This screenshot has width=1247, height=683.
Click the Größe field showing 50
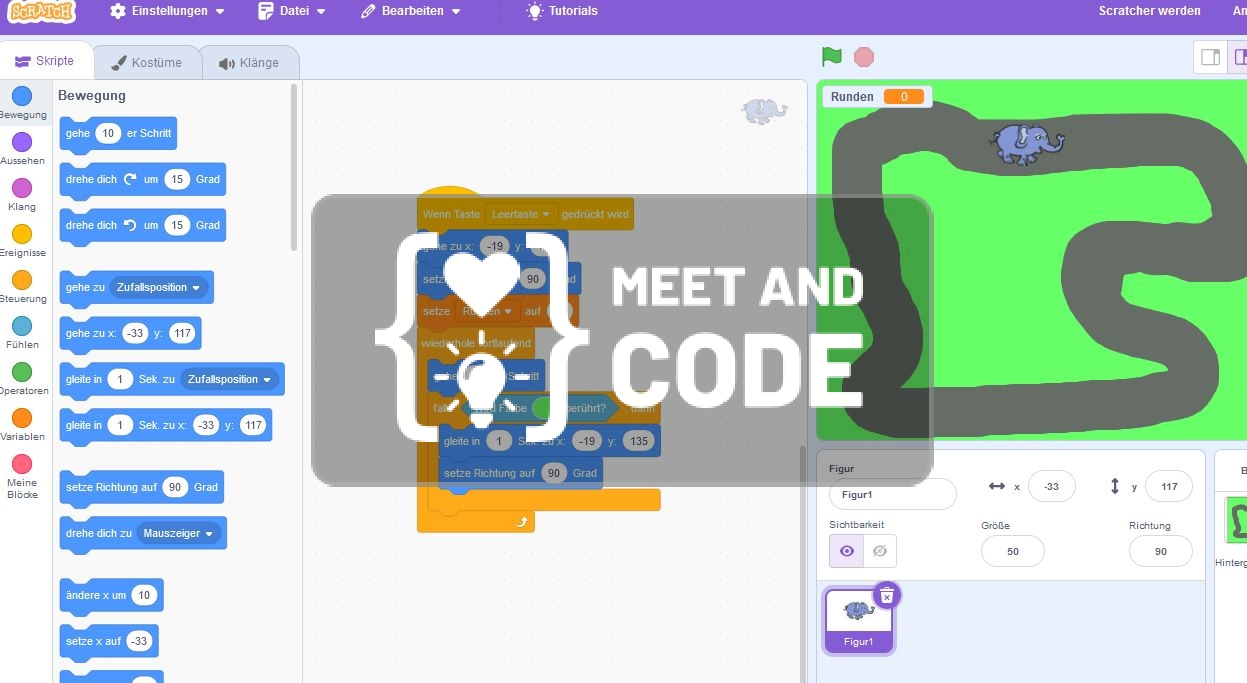click(1012, 551)
